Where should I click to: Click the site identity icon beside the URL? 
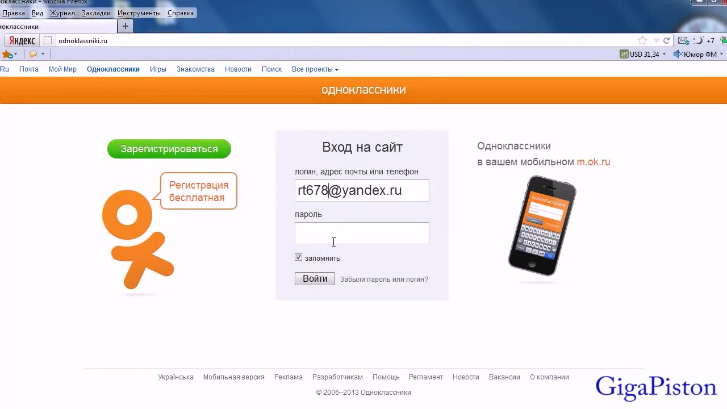47,41
